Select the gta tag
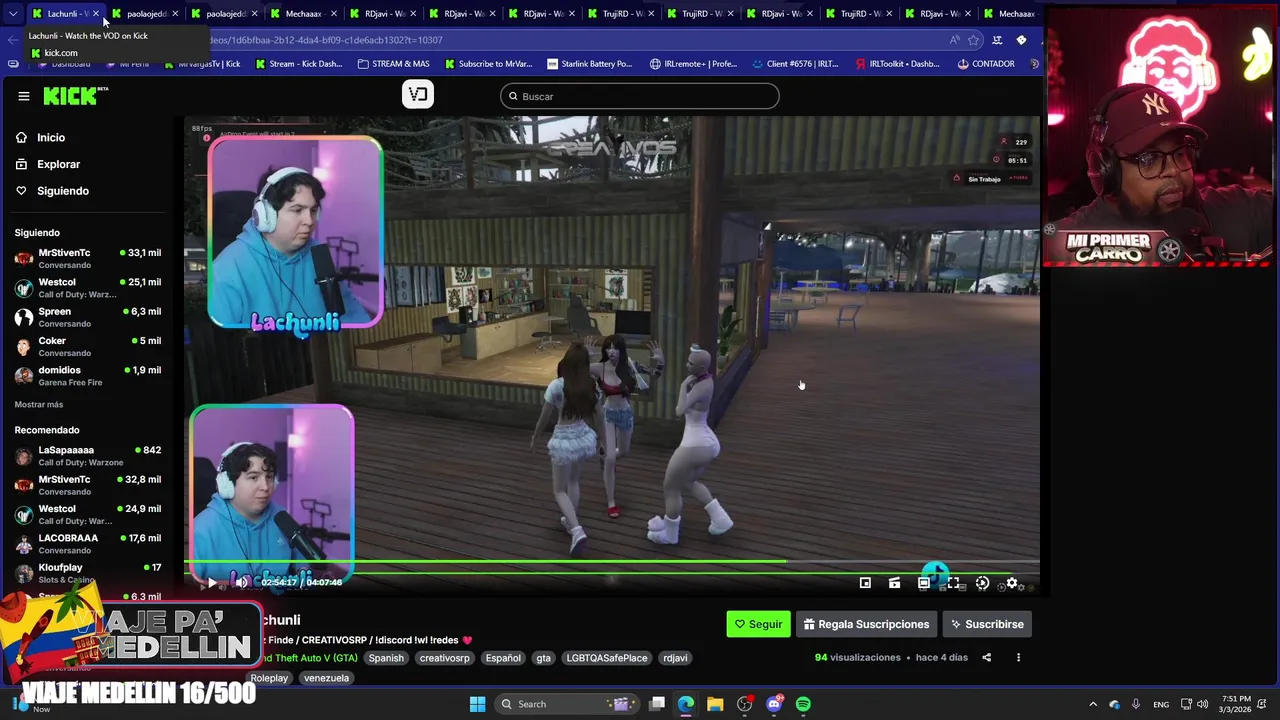Screen dimensions: 1280x720 [x=543, y=658]
